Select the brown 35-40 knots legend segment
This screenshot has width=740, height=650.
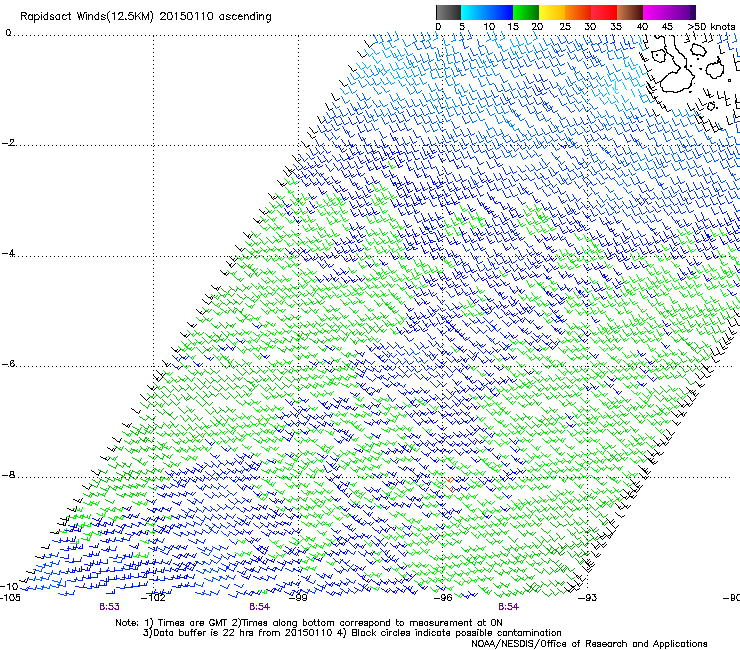click(630, 12)
